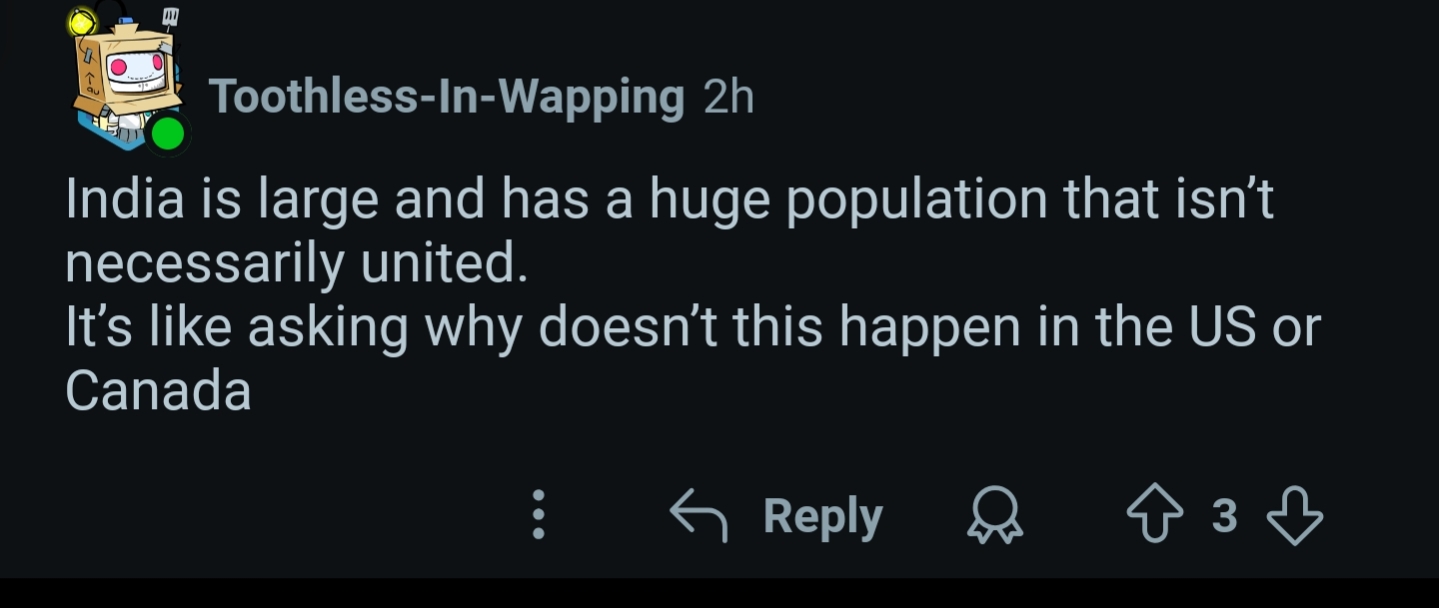Visit the Toothless-In-Wapping user profile
Image resolution: width=1439 pixels, height=608 pixels.
(446, 97)
